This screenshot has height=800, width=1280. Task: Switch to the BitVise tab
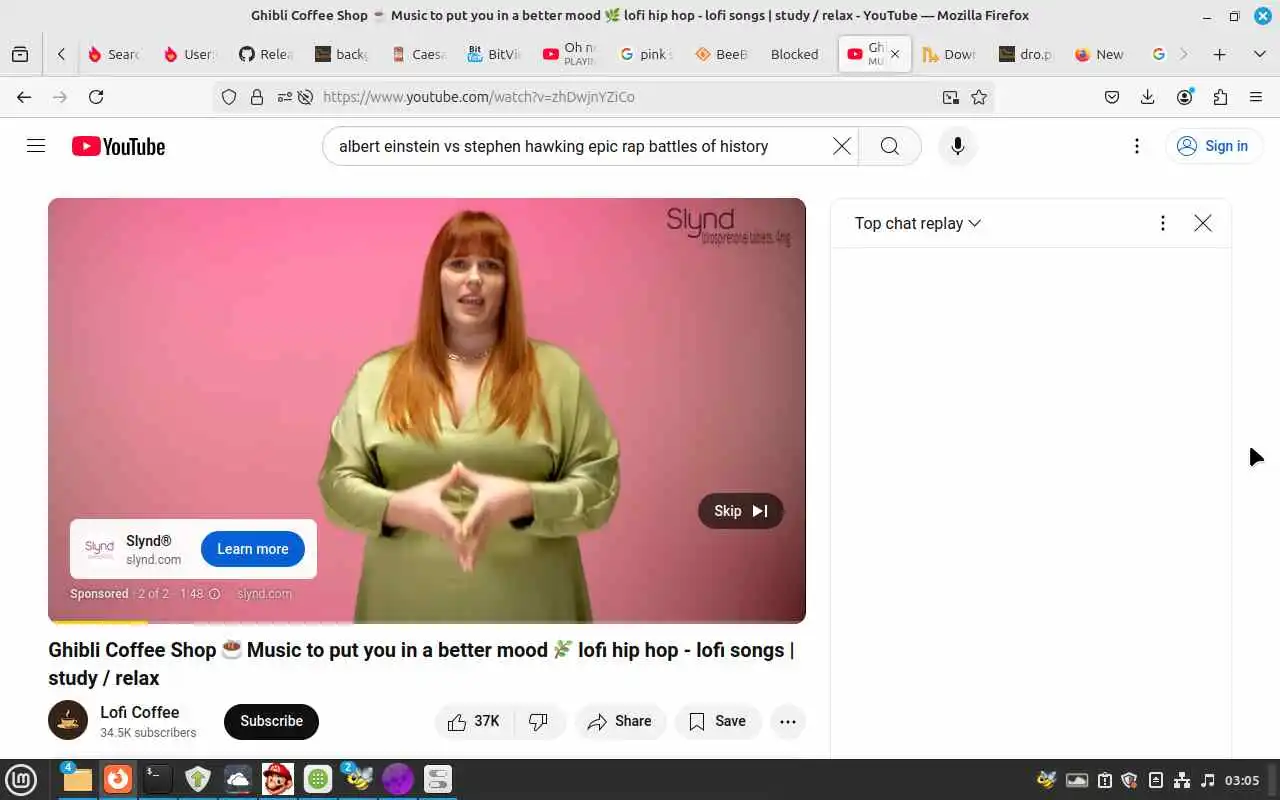(x=496, y=55)
